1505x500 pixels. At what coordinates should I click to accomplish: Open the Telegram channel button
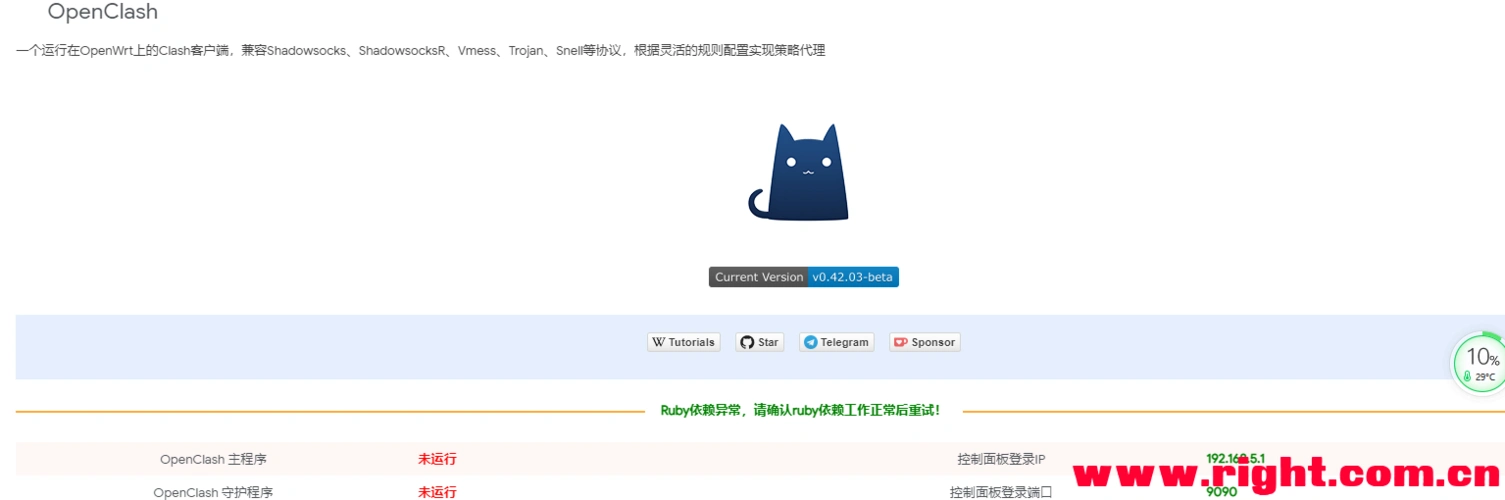tap(836, 342)
